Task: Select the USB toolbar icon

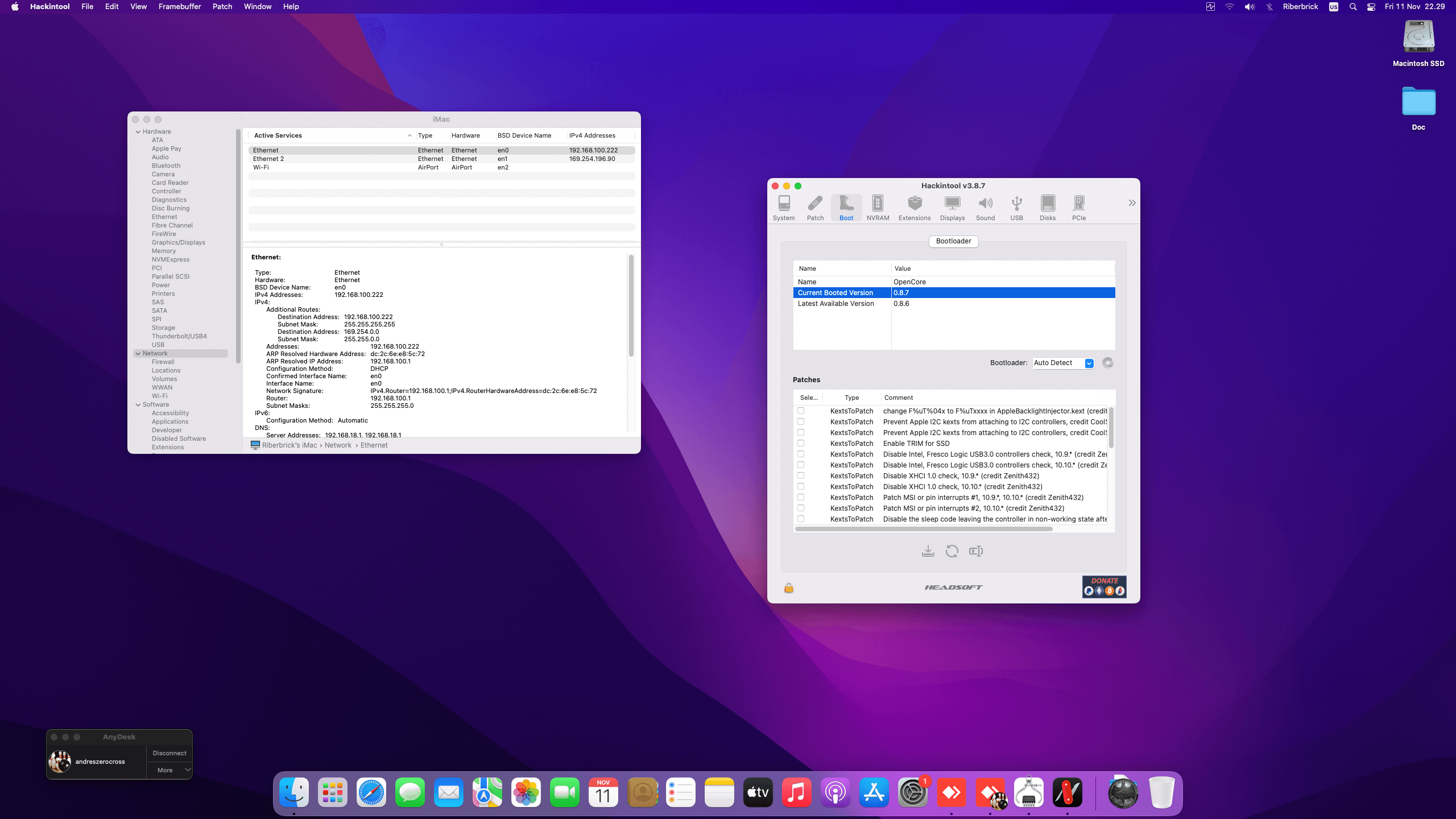Action: click(x=1016, y=208)
